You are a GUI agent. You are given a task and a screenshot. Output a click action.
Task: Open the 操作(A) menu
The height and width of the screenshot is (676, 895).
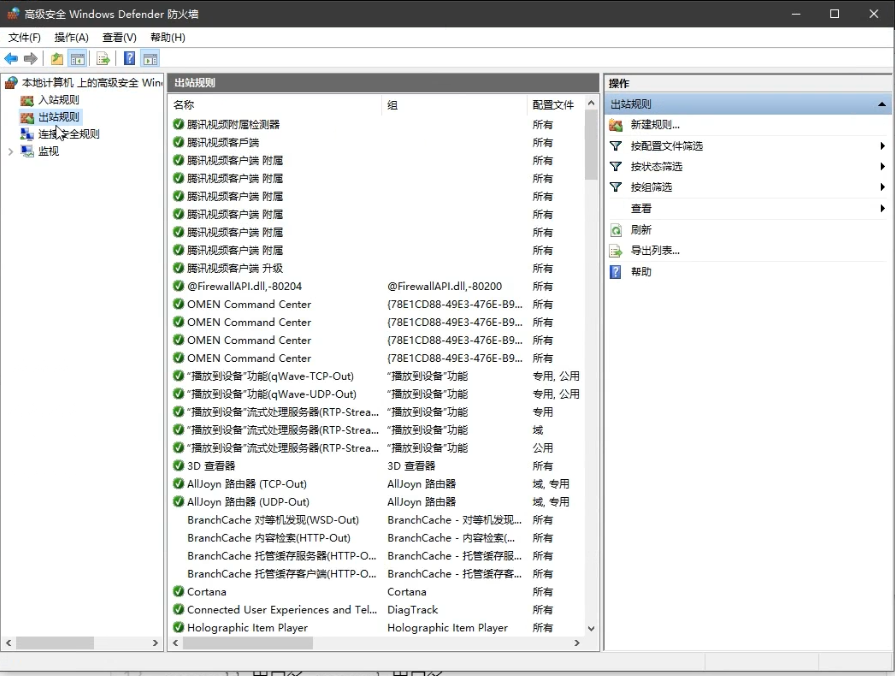click(71, 38)
